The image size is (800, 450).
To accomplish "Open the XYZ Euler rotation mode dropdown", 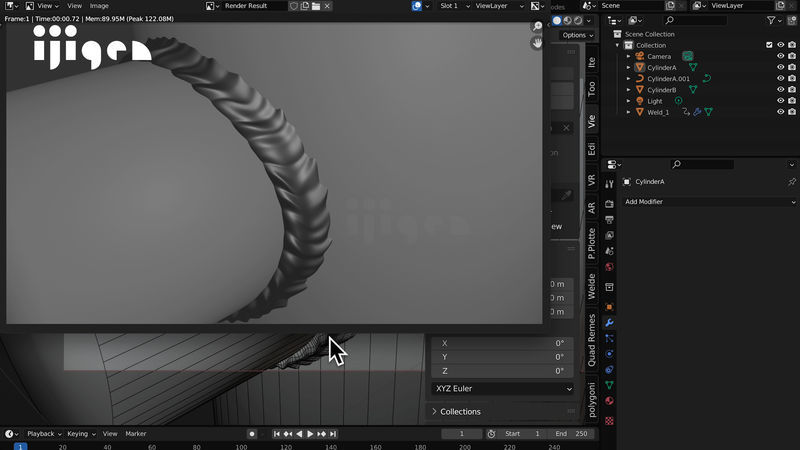I will click(x=503, y=389).
